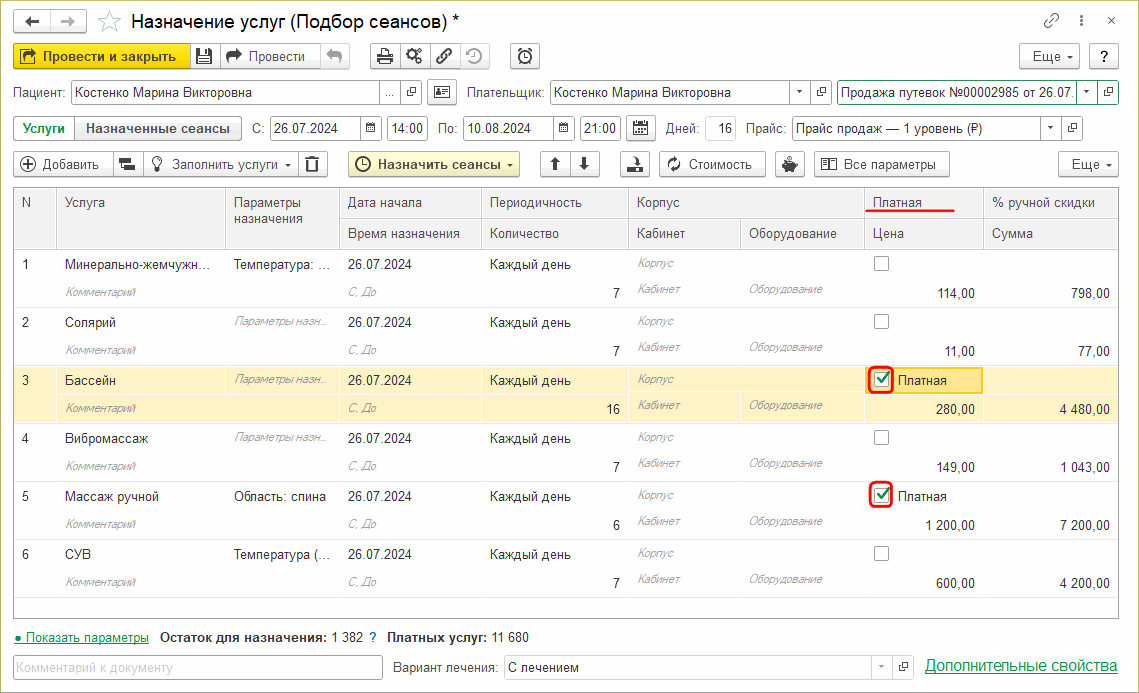This screenshot has width=1139, height=693.
Task: Open the Дополнительные свойства link
Action: [x=1020, y=666]
